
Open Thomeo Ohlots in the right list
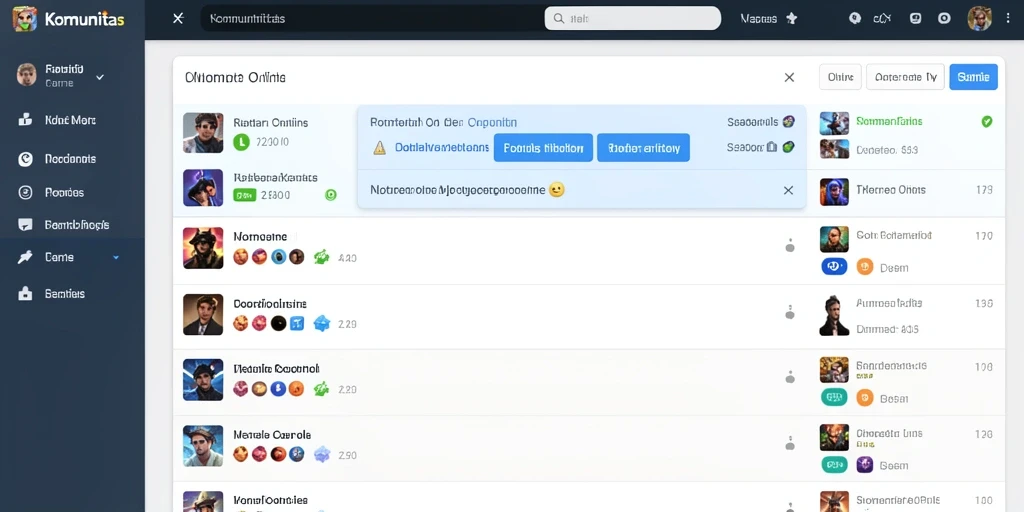point(891,190)
